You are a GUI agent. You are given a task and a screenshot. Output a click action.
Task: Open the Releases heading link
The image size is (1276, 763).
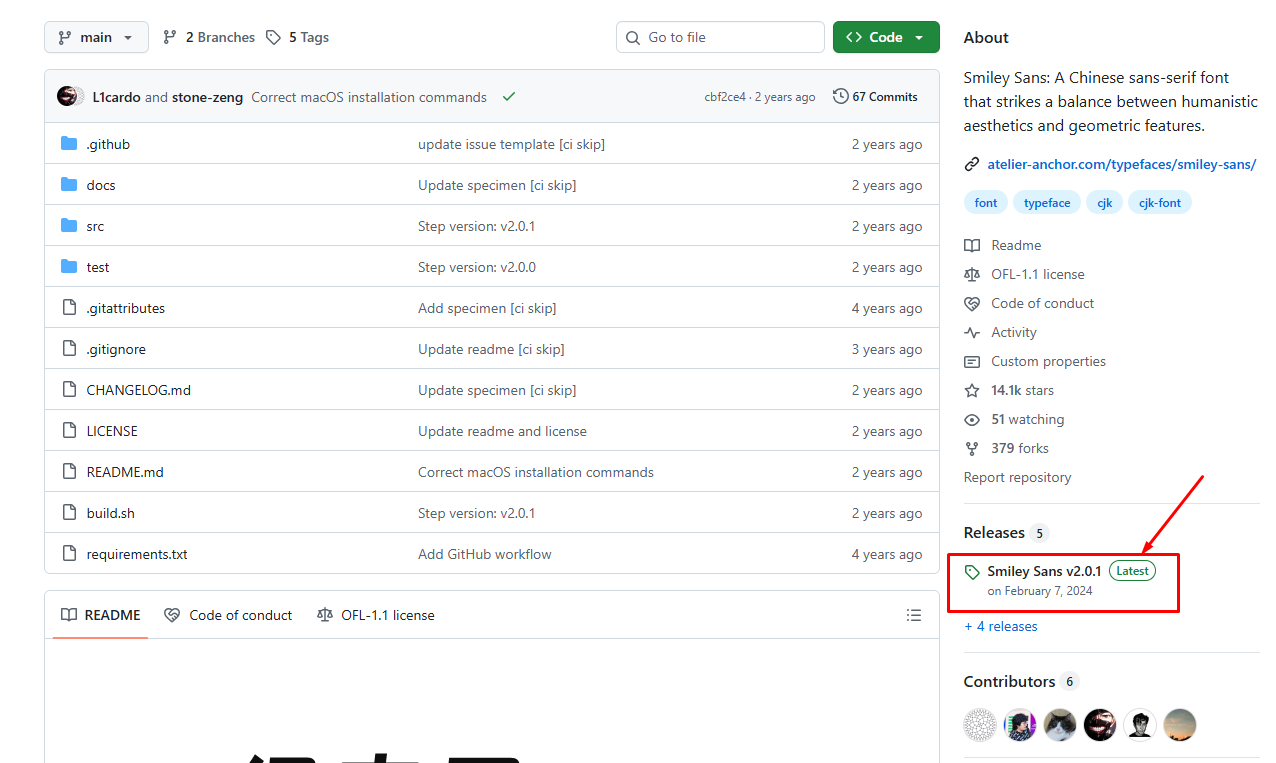click(1006, 532)
